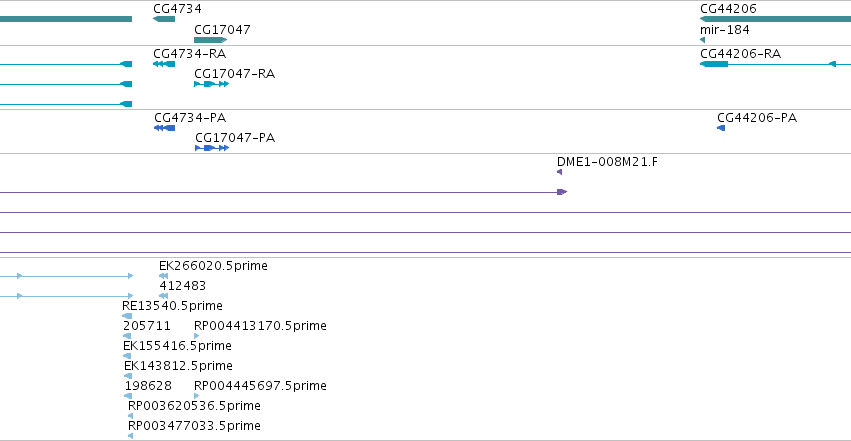Select the purple arrow ending the long span
851x441 pixels.
[x=562, y=192]
